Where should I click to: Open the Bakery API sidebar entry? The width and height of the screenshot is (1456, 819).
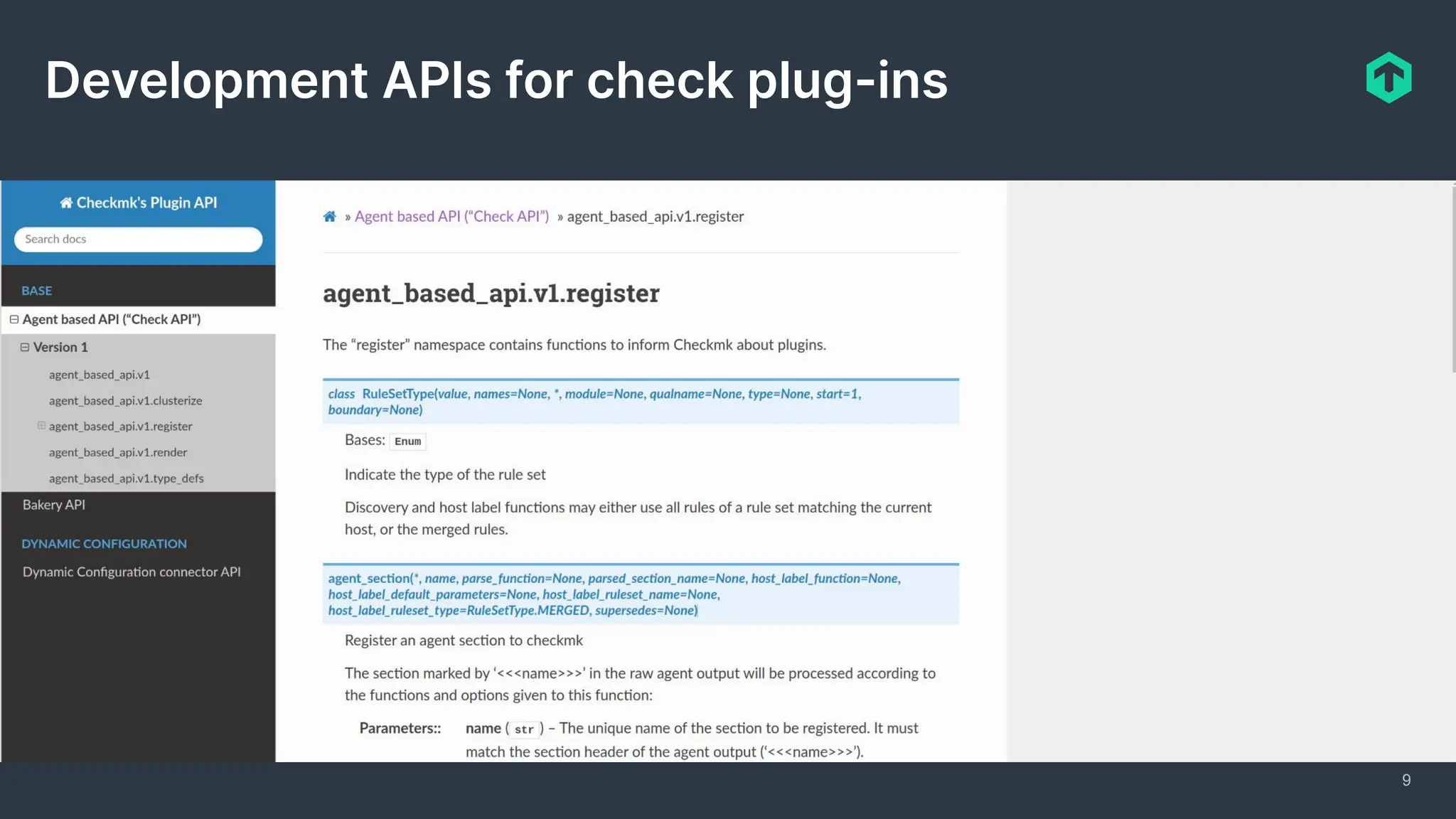[x=54, y=505]
